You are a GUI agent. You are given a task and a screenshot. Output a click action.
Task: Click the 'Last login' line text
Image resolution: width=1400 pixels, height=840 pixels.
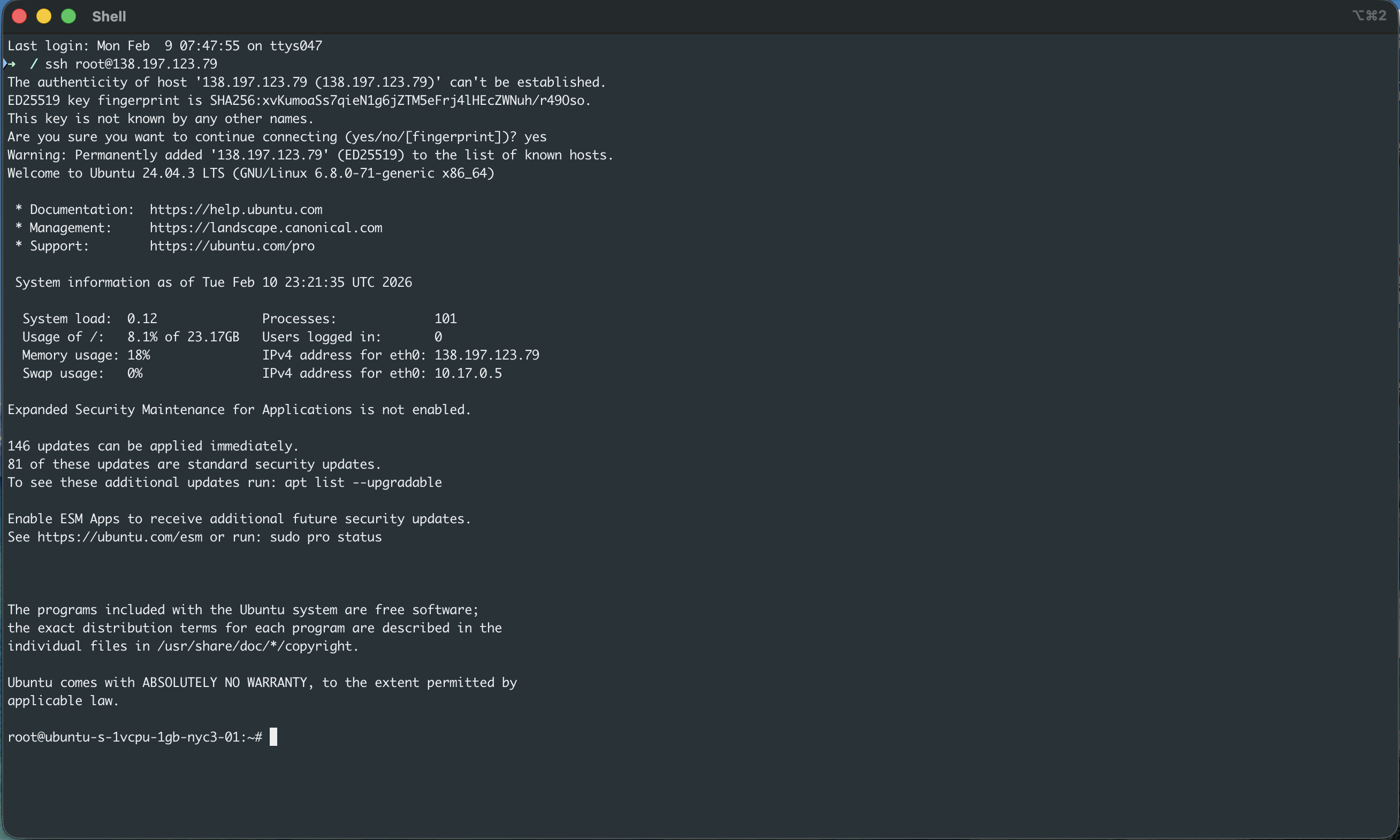click(164, 46)
